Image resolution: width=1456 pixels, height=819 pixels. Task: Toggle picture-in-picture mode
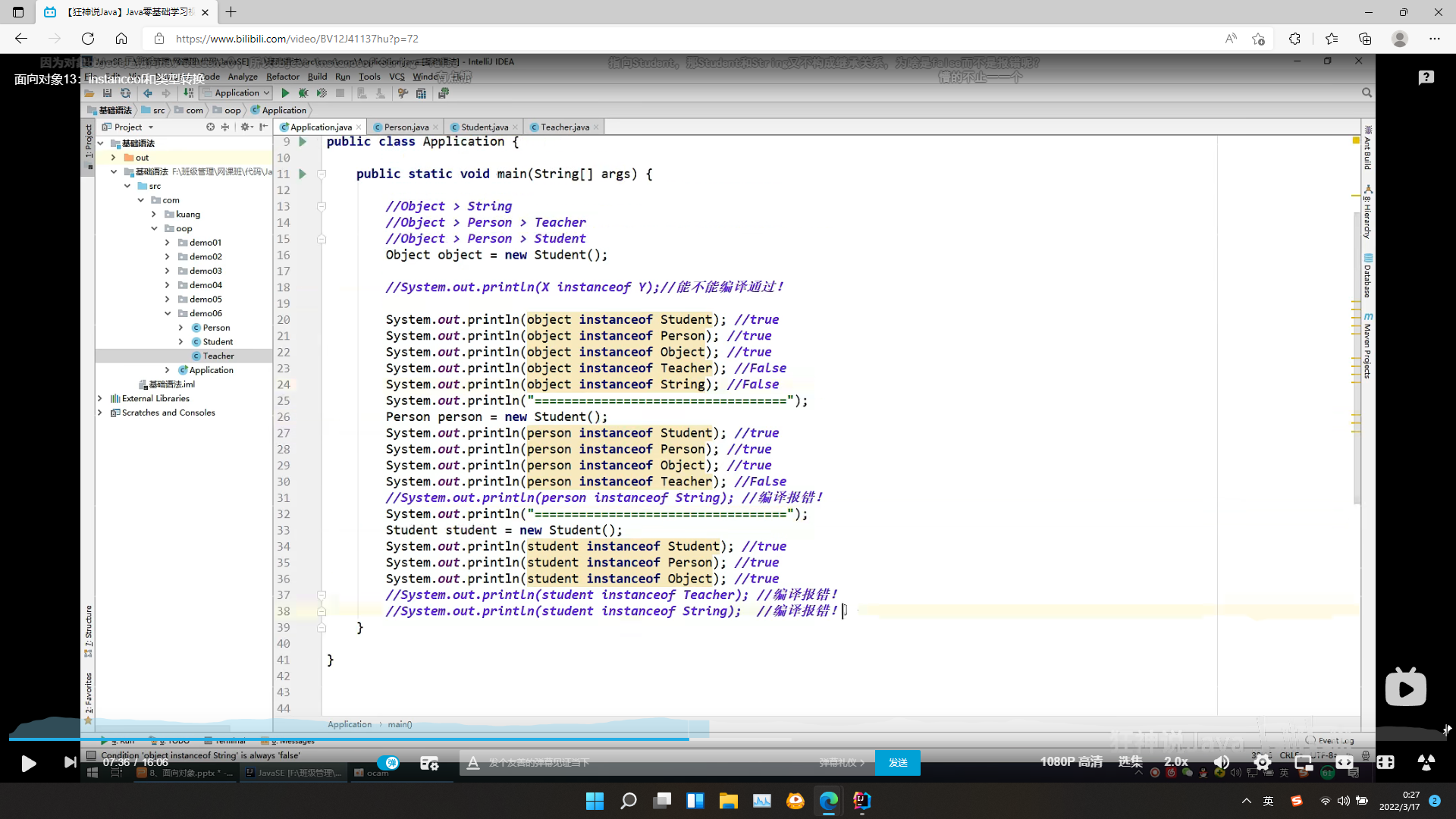tap(1304, 762)
